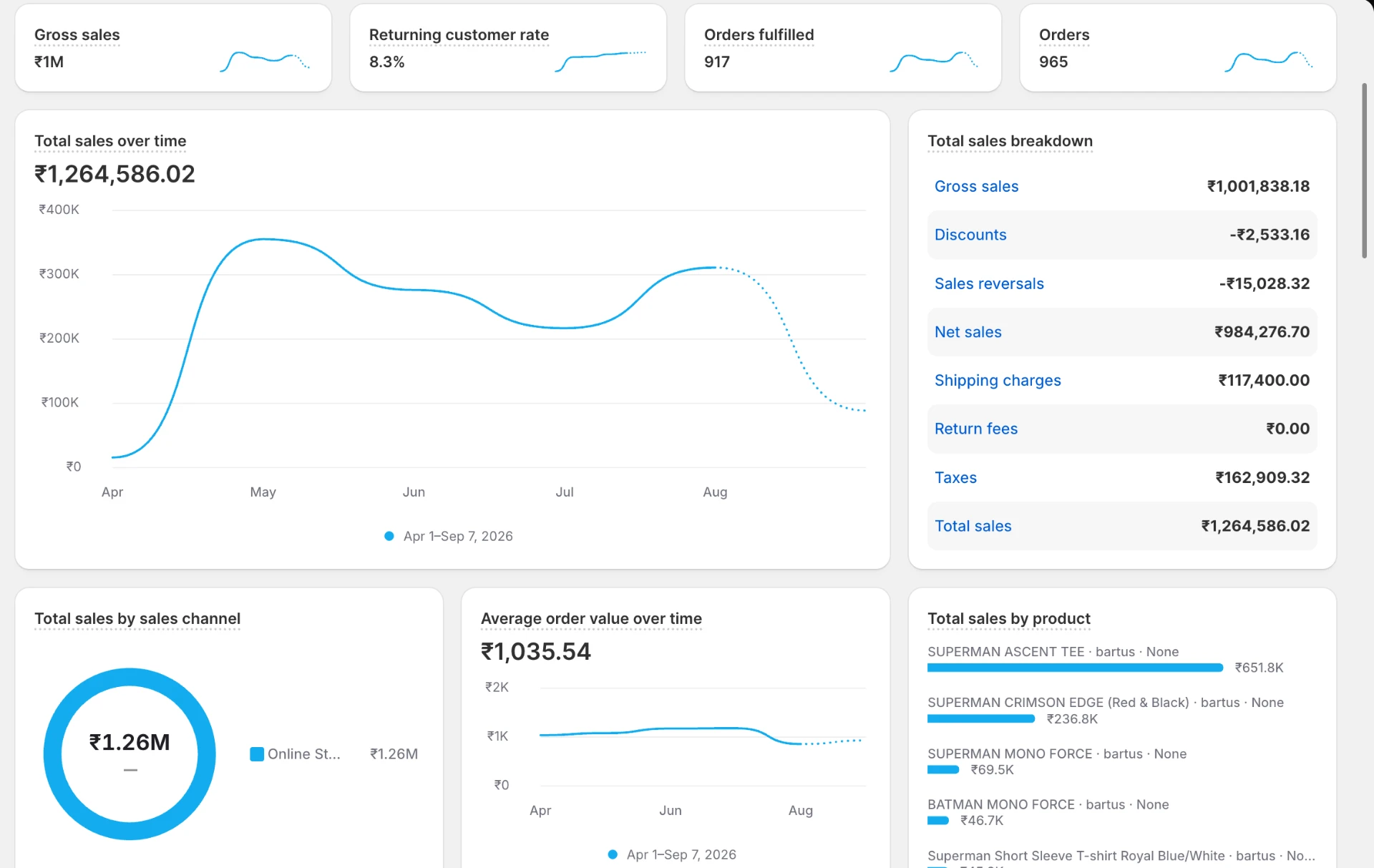This screenshot has height=868, width=1374.
Task: Open the Return fees link
Action: 976,429
